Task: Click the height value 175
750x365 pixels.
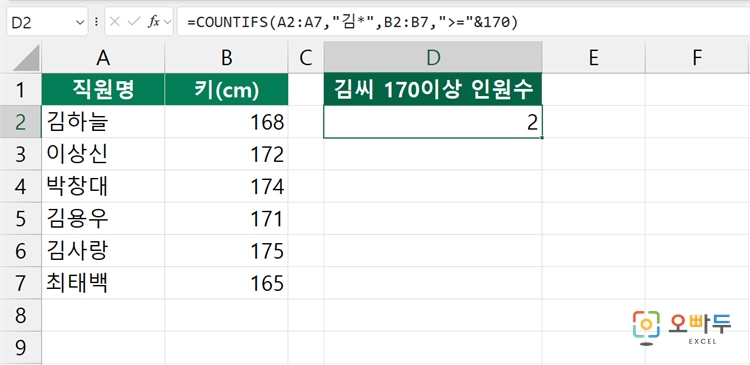Action: coord(226,251)
